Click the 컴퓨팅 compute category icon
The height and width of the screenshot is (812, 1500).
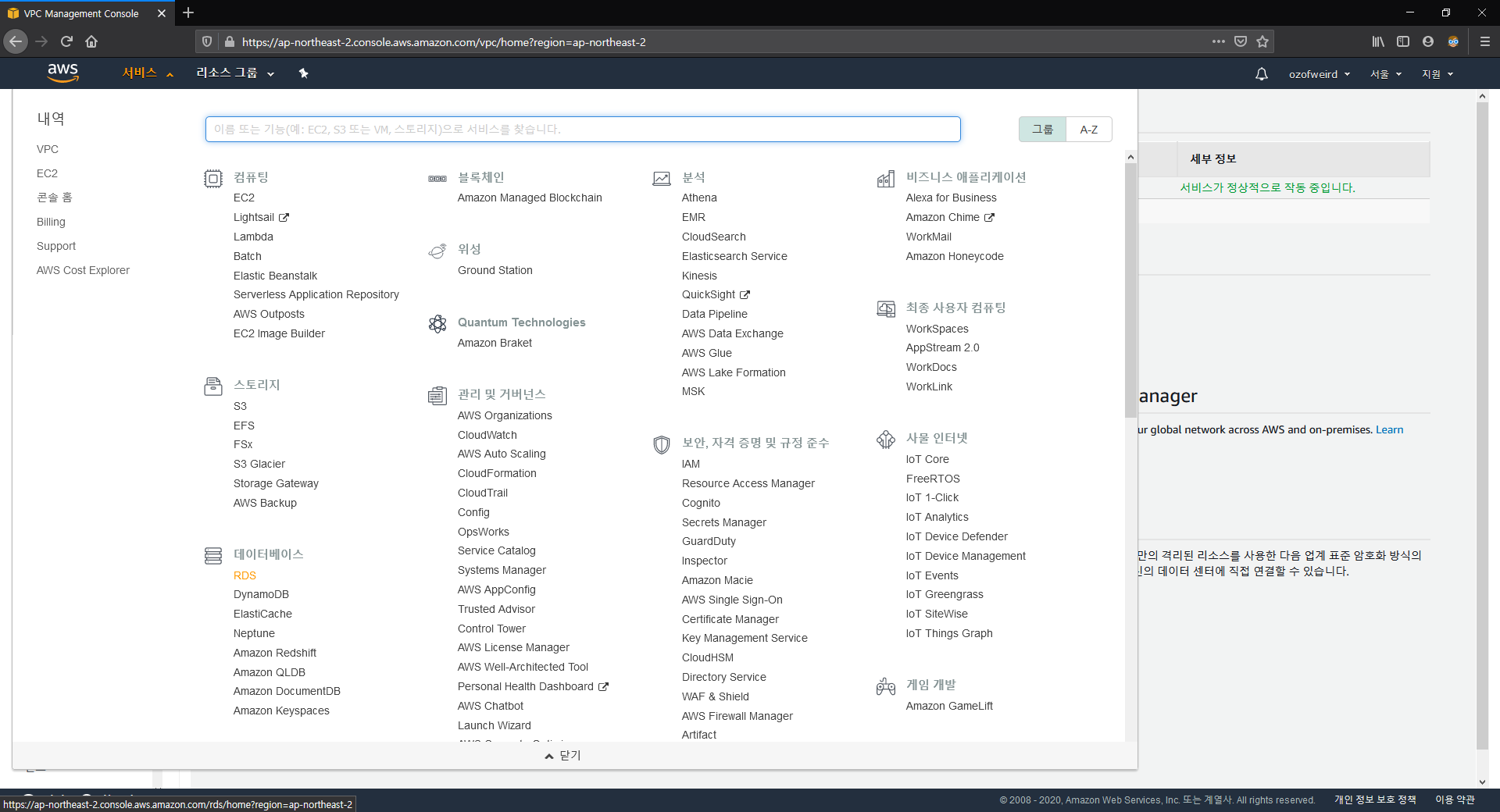212,179
